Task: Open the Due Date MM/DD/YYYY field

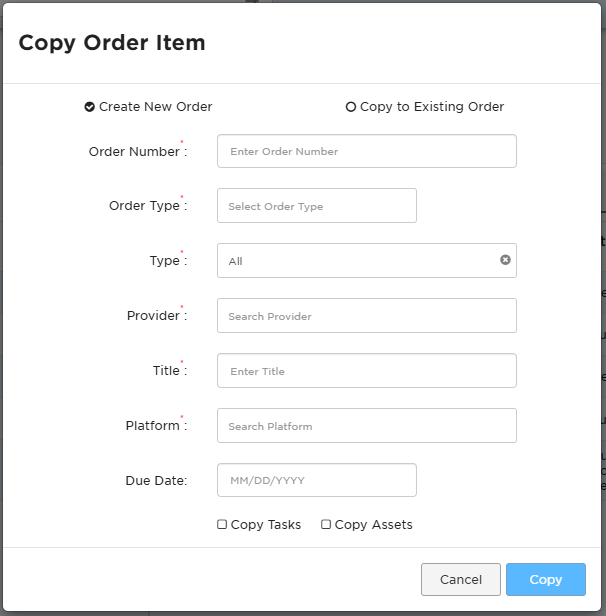Action: pyautogui.click(x=317, y=480)
